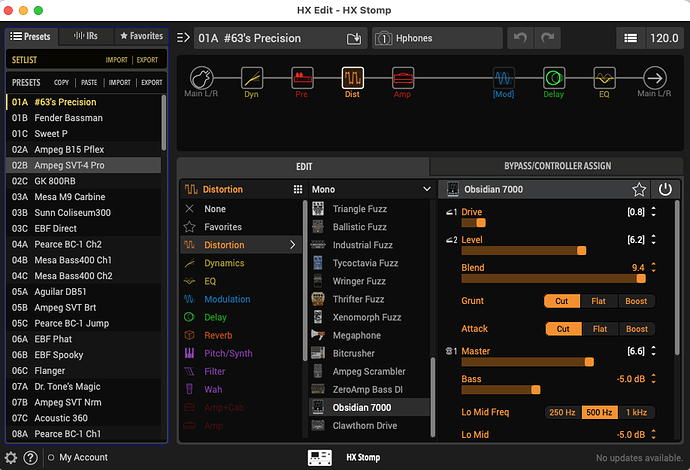Screen dimensions: 690x470
Task: Set Attack to Flat
Action: [x=600, y=329]
